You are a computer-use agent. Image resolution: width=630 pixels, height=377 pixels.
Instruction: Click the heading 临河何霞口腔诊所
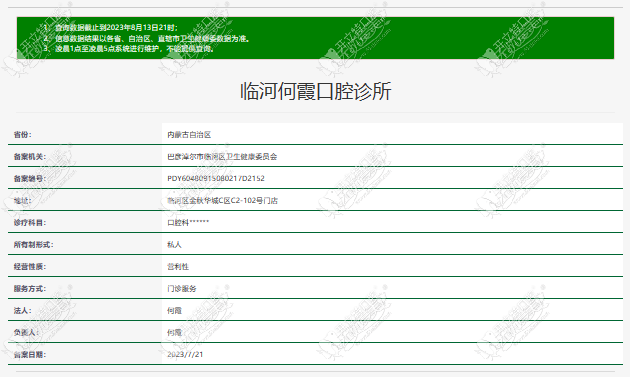tap(315, 91)
